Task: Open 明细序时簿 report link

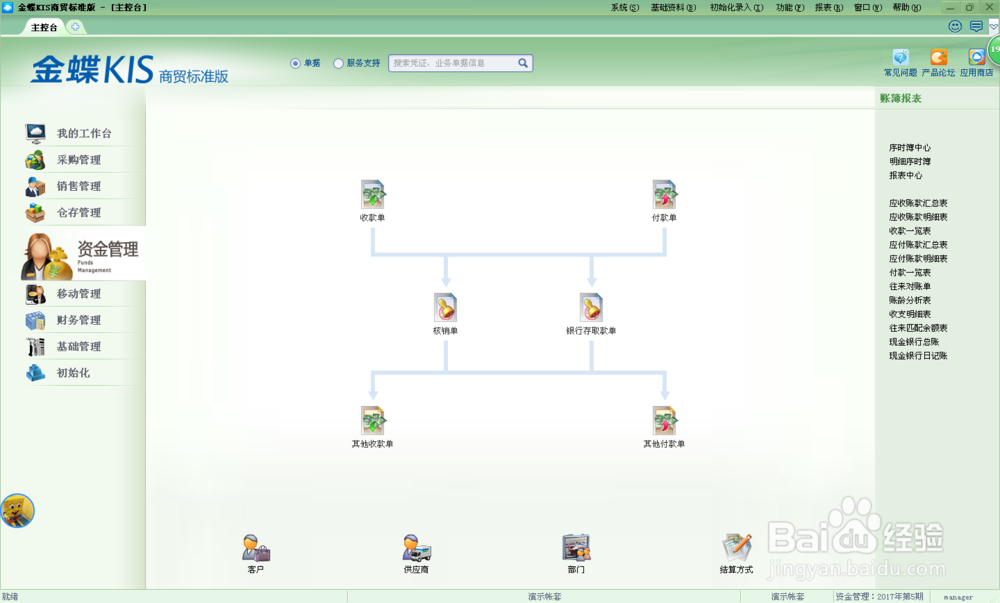Action: coord(909,161)
